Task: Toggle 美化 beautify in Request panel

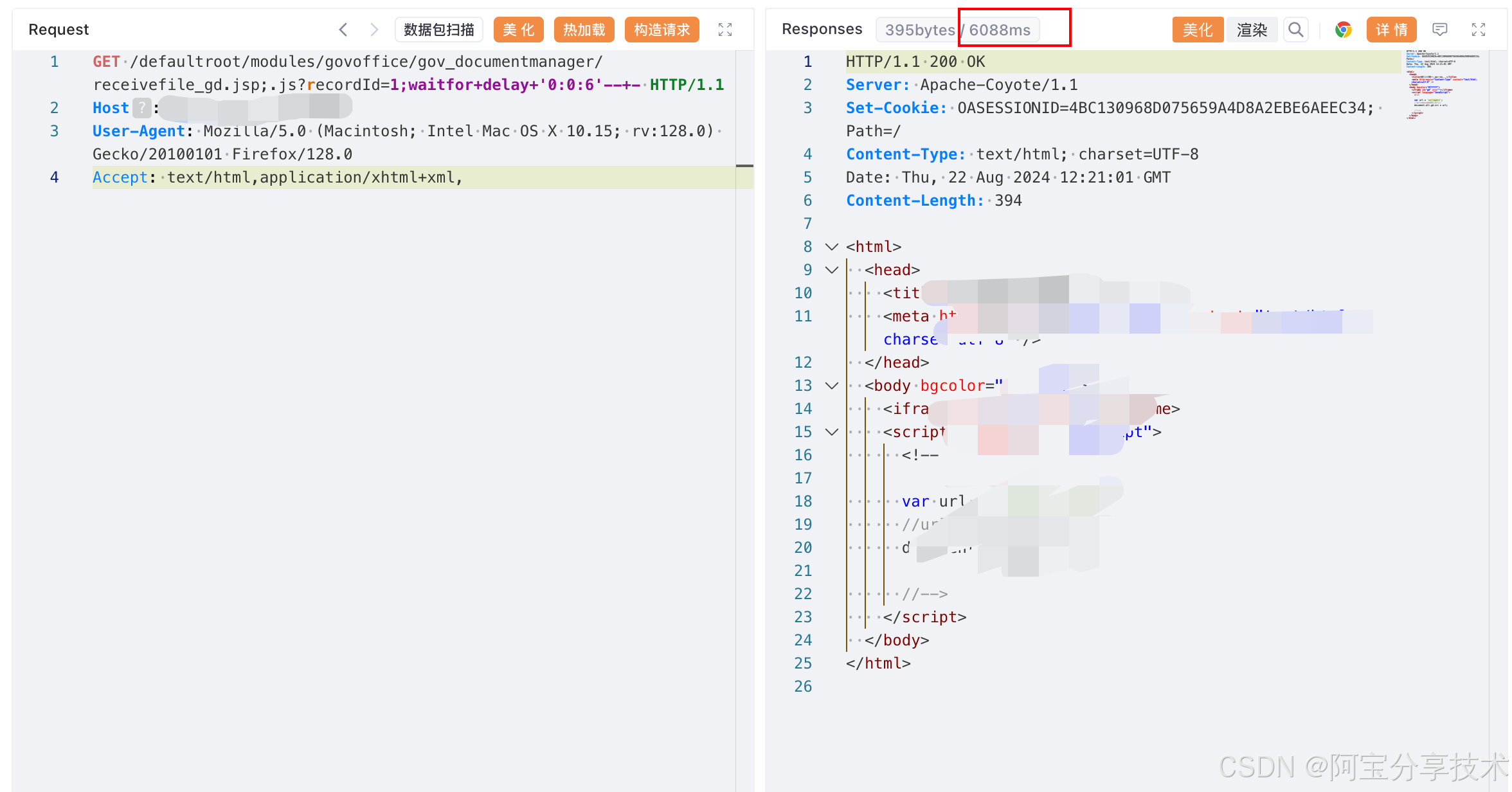Action: [x=518, y=30]
